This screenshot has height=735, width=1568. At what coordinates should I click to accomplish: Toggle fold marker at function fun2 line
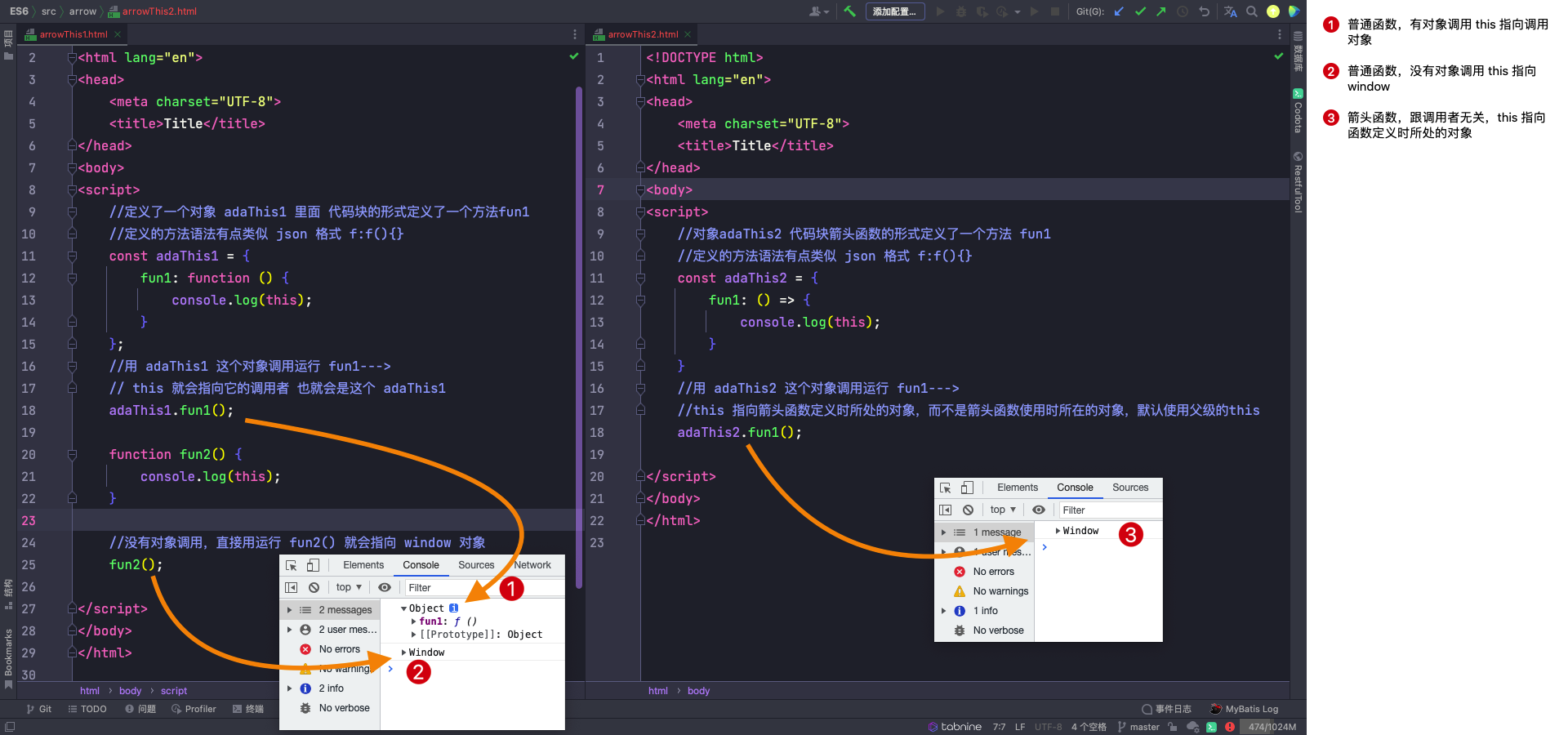(72, 455)
